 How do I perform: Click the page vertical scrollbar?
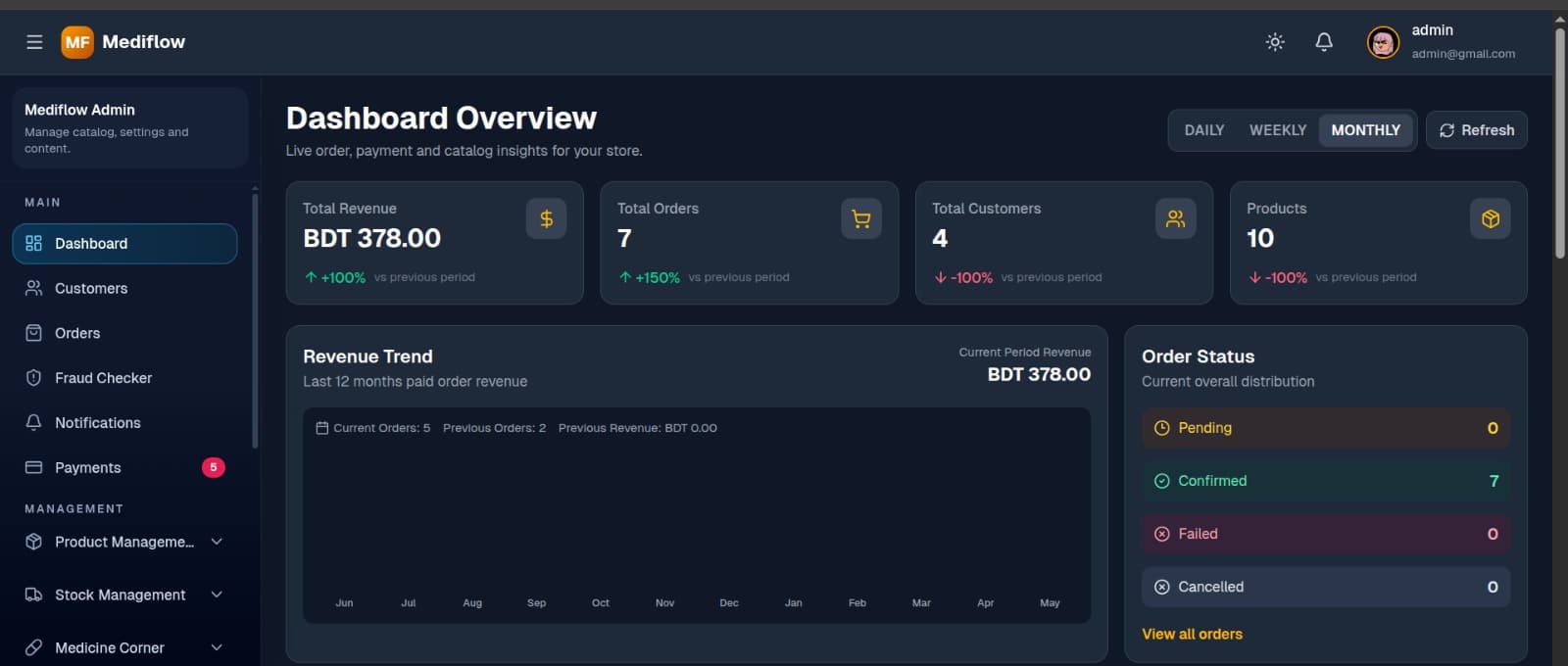(x=1560, y=142)
